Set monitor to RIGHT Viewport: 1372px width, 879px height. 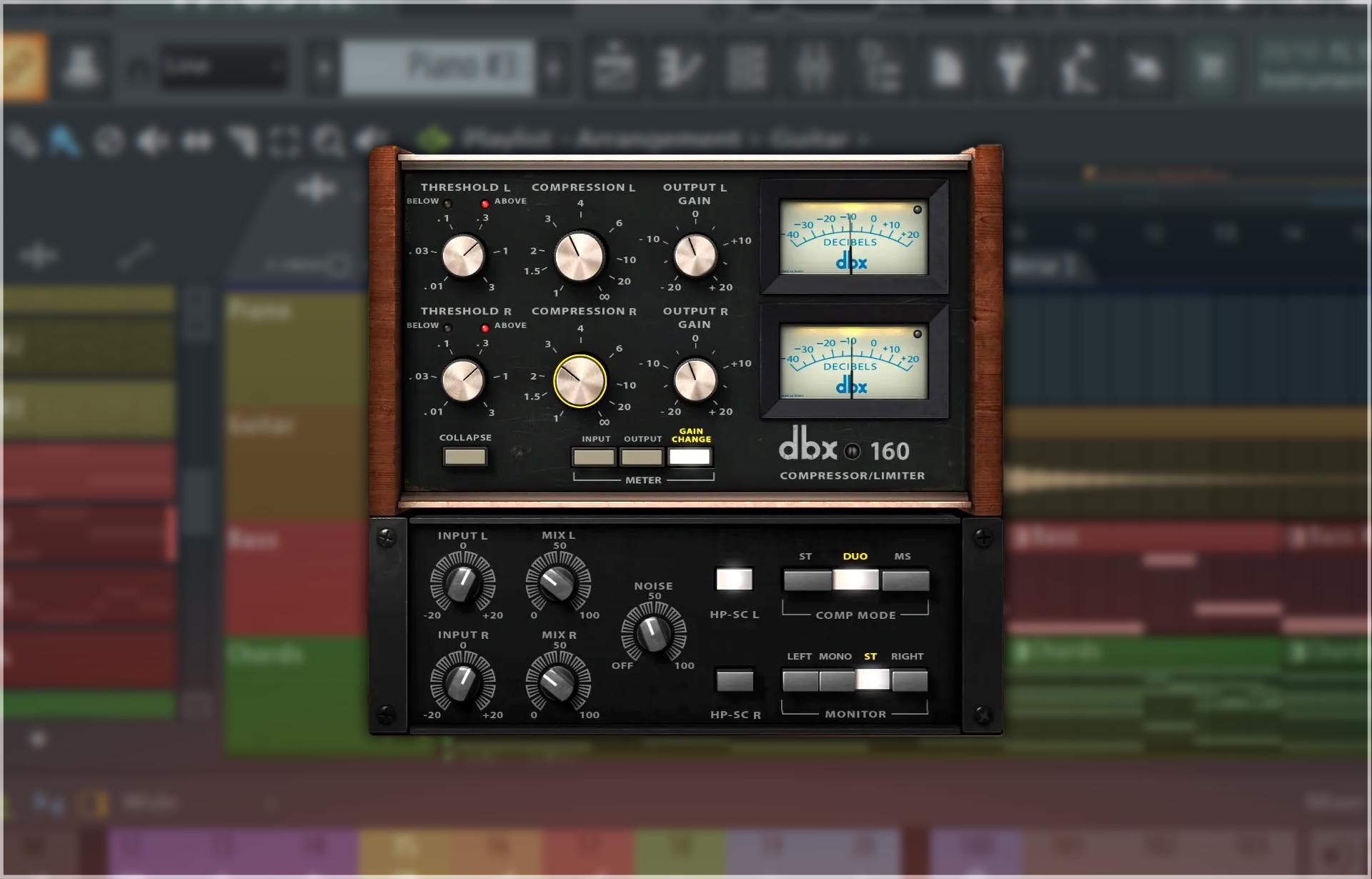pos(910,680)
